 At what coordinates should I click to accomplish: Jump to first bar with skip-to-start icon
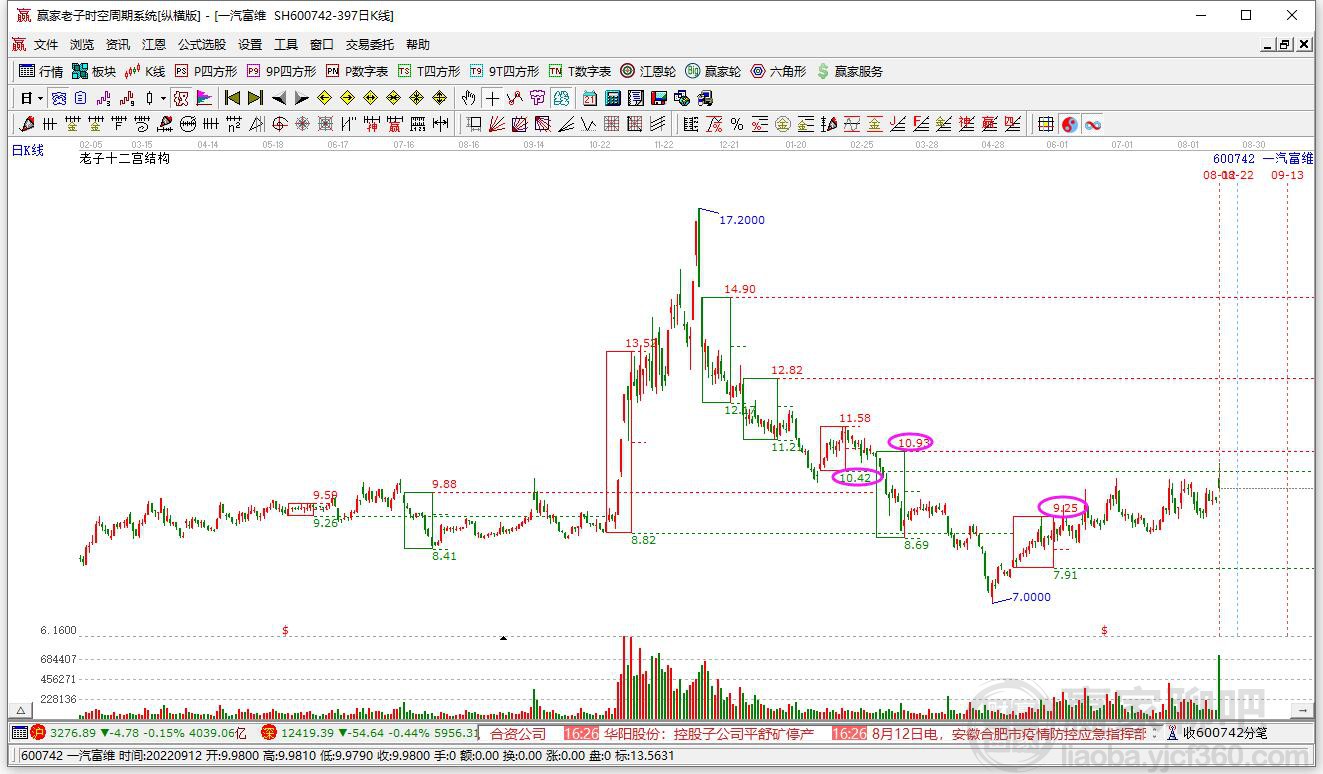tap(232, 98)
